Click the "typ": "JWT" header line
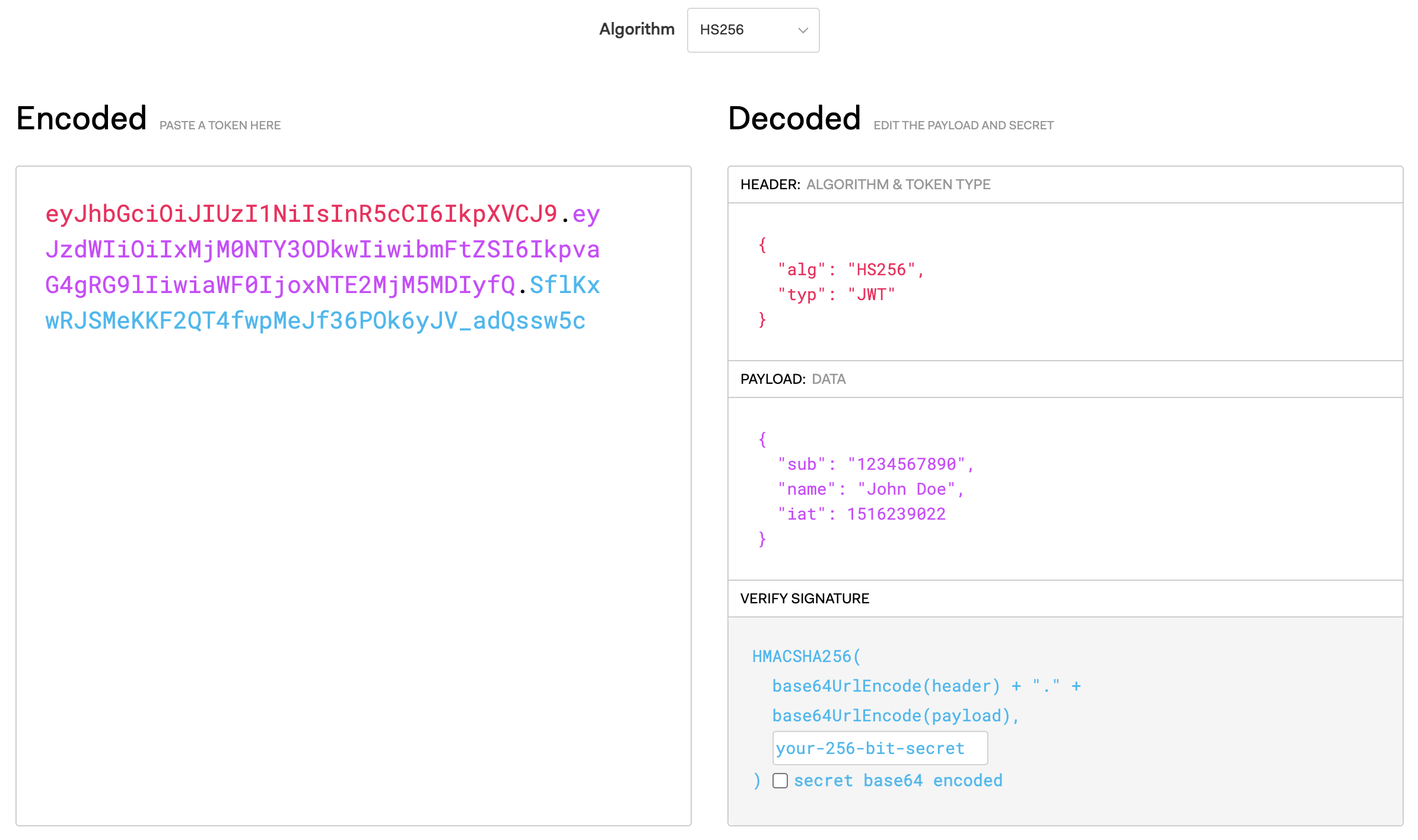The height and width of the screenshot is (840, 1418). [x=836, y=295]
